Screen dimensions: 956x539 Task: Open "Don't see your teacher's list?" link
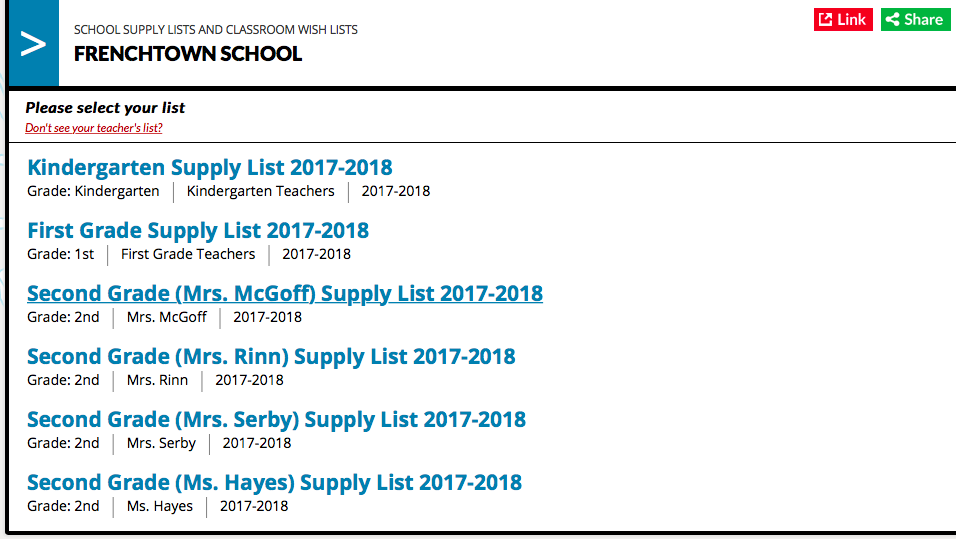click(x=94, y=127)
